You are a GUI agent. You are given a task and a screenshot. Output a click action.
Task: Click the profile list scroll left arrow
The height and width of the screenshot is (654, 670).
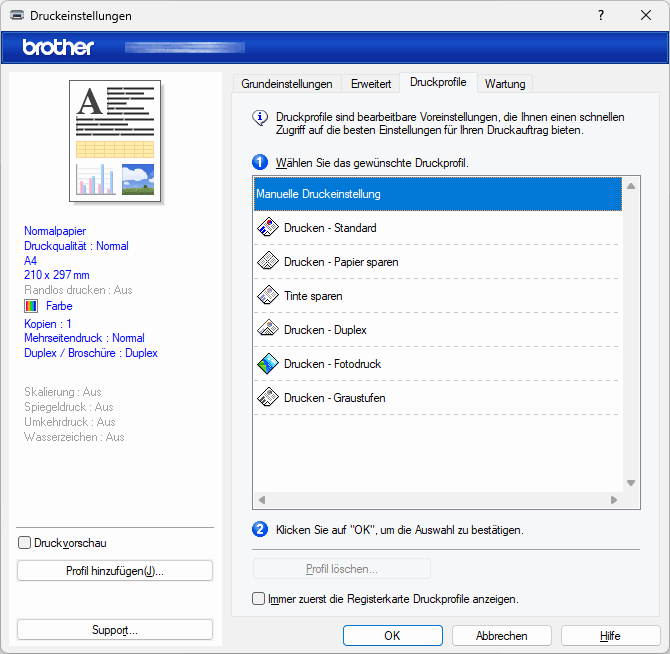(x=262, y=500)
